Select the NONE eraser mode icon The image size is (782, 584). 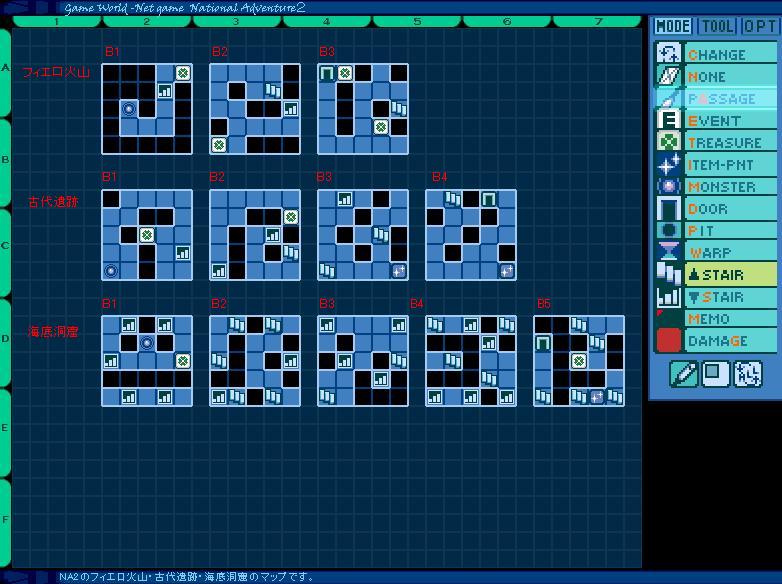click(668, 75)
